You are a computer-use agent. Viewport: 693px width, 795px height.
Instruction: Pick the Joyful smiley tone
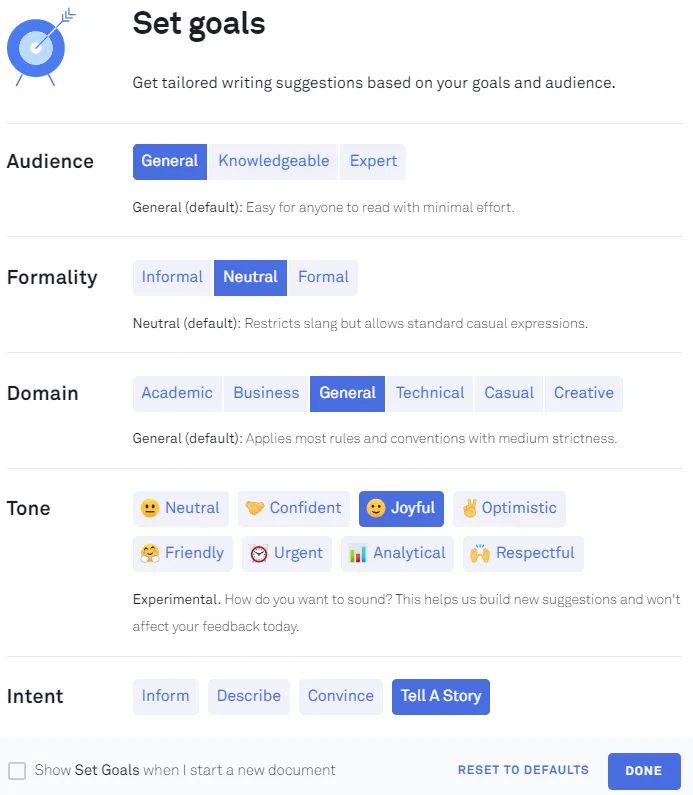pos(401,508)
